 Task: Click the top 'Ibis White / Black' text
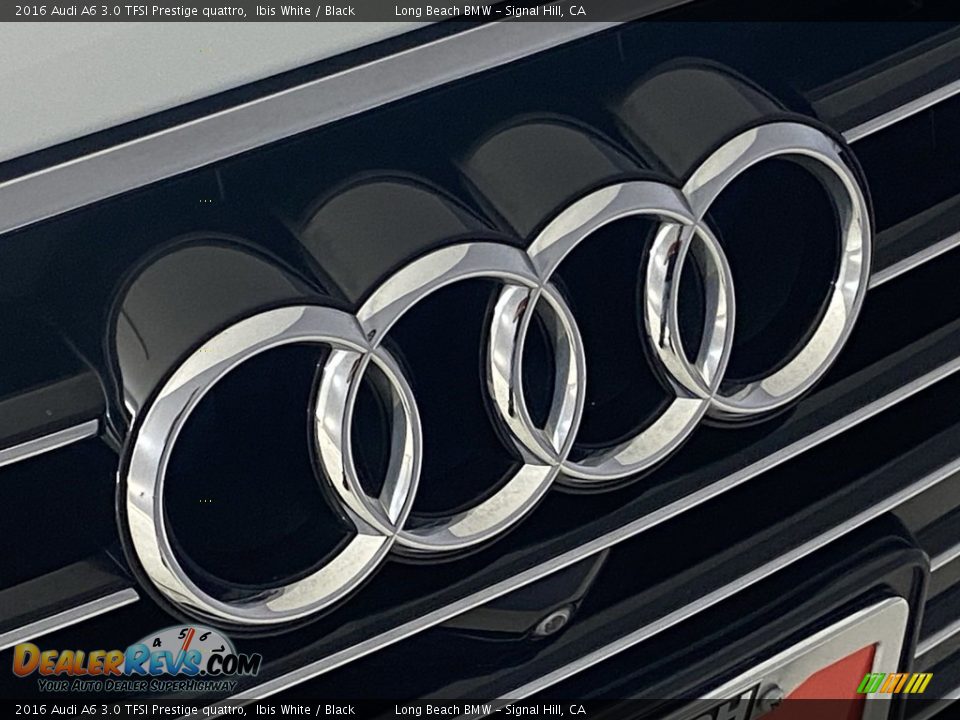click(306, 10)
